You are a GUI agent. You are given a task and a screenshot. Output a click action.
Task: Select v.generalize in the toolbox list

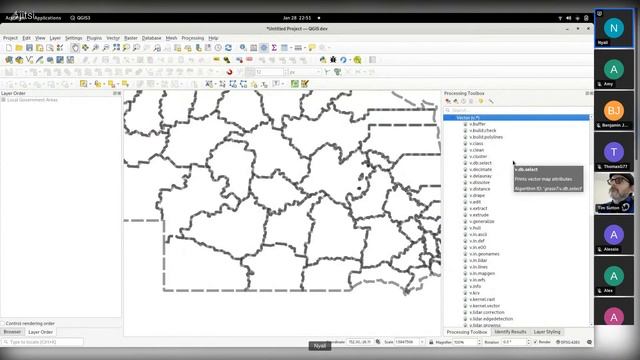tap(482, 221)
